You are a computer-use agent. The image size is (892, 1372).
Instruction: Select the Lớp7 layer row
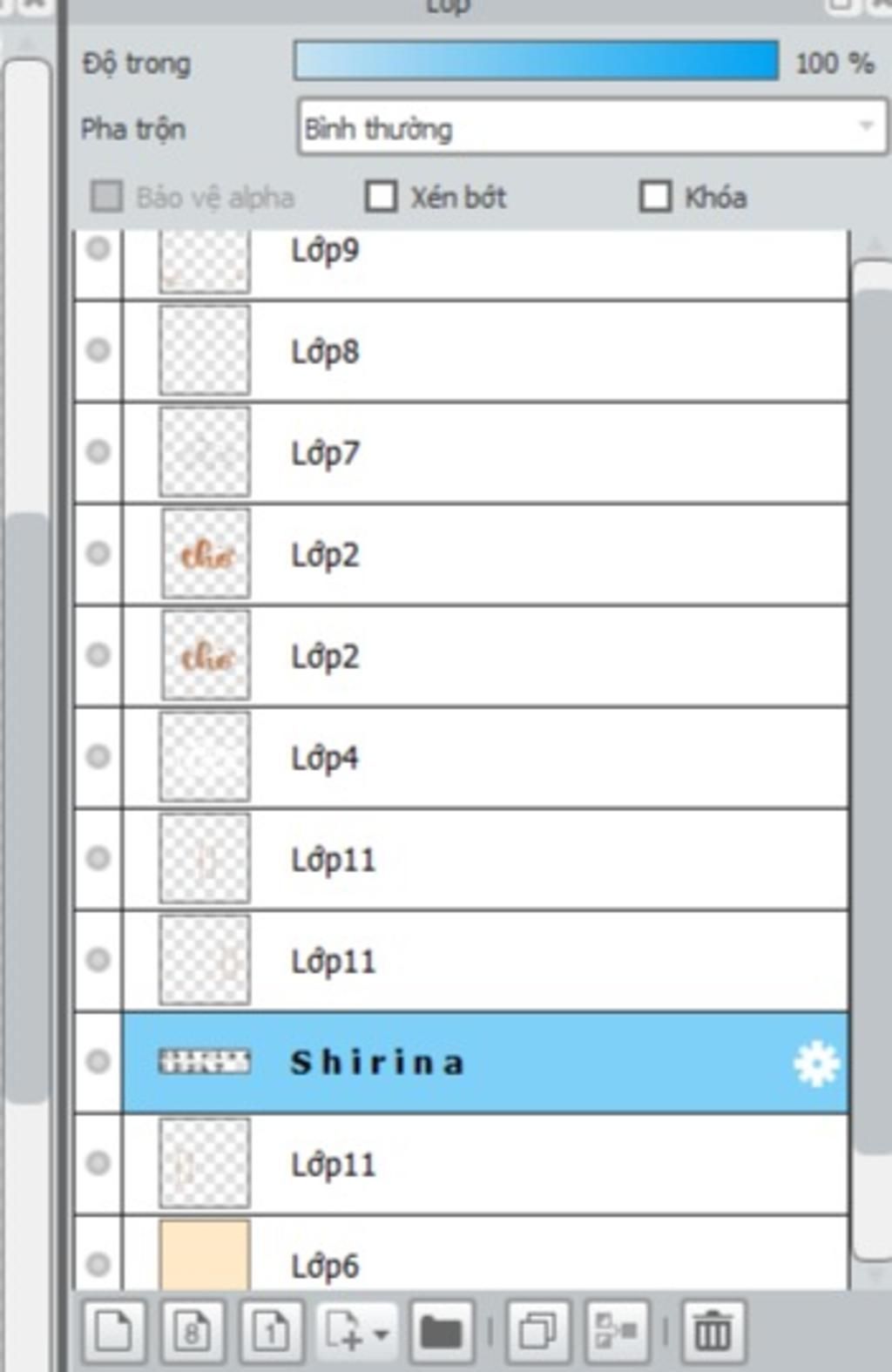(485, 453)
